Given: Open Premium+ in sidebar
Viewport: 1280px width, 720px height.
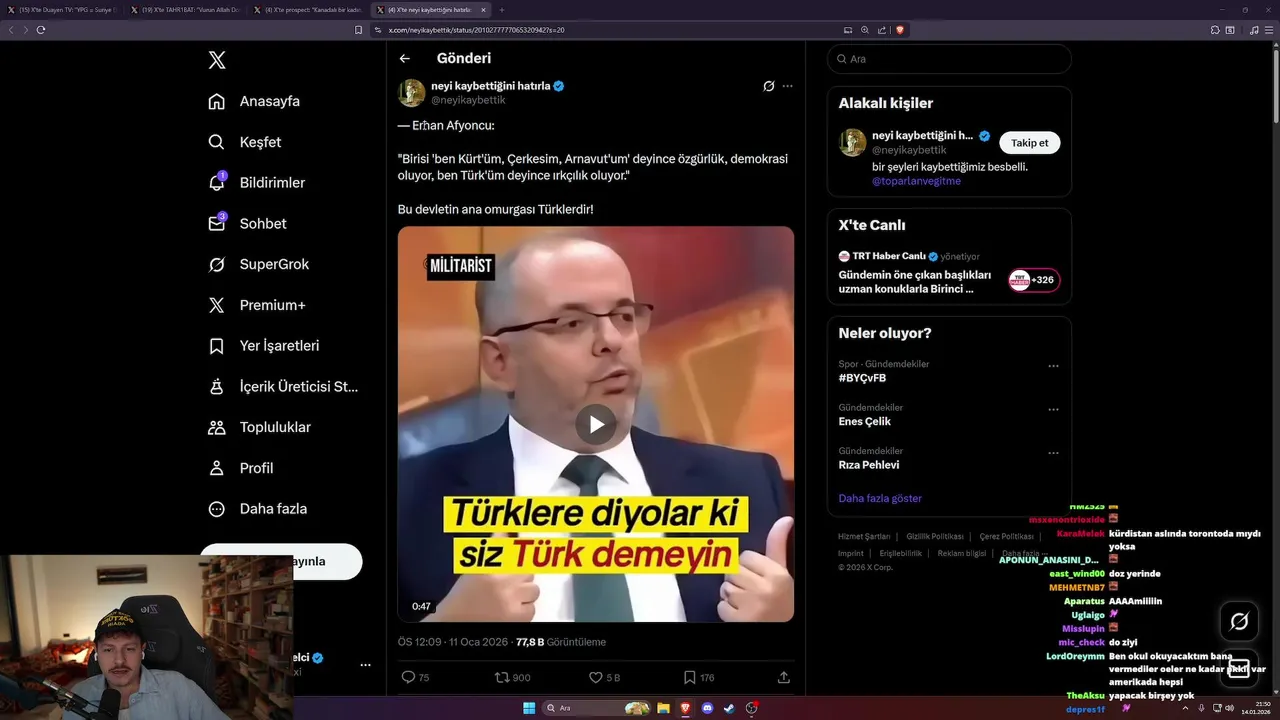Looking at the screenshot, I should (x=256, y=305).
